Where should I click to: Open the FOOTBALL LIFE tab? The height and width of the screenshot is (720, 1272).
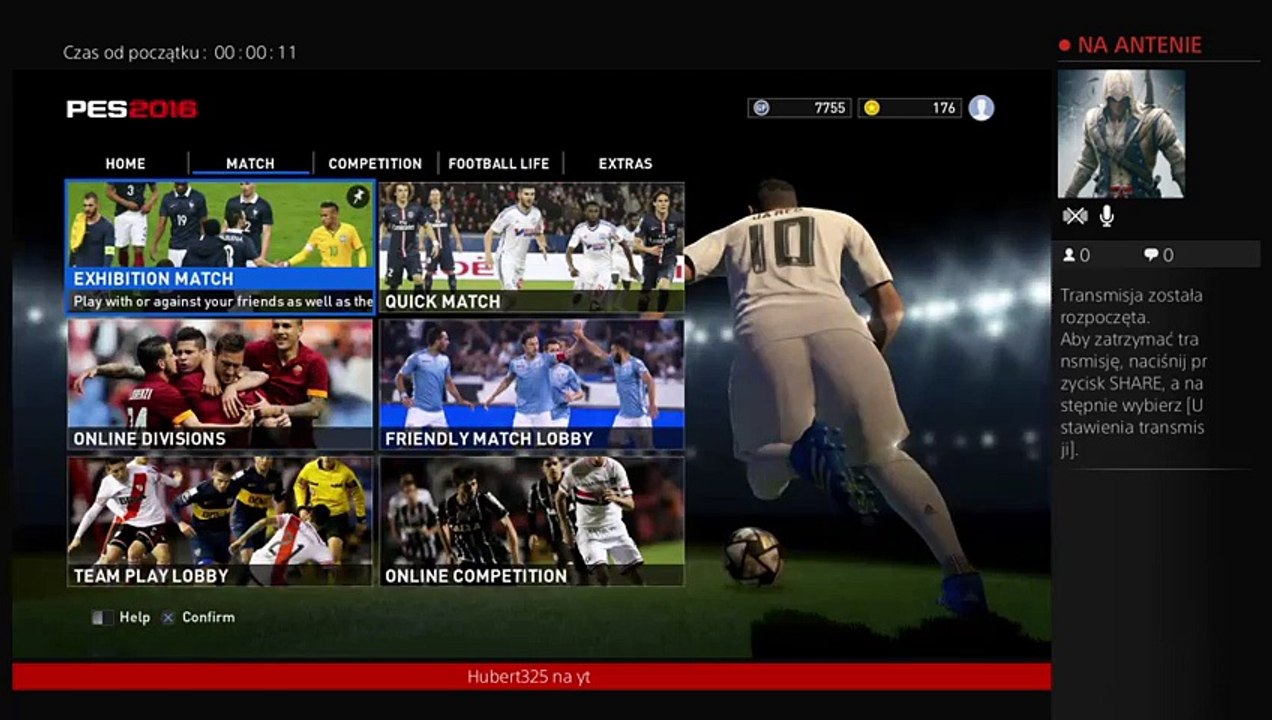click(x=499, y=164)
